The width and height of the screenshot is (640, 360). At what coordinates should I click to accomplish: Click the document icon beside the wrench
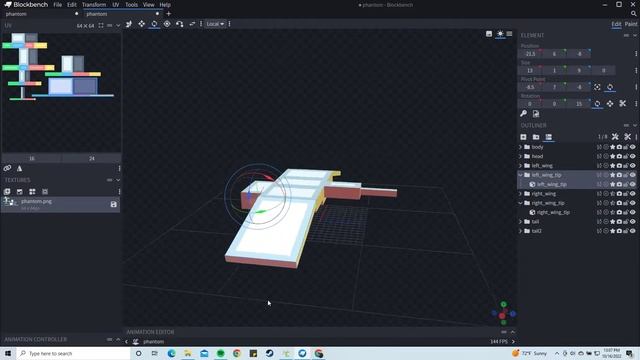tap(536, 114)
